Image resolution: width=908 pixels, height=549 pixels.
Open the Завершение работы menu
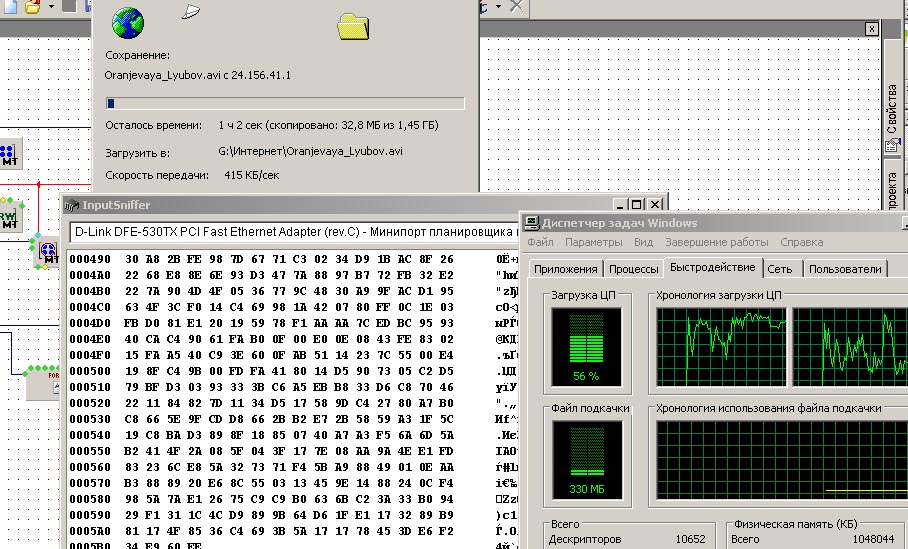point(716,242)
